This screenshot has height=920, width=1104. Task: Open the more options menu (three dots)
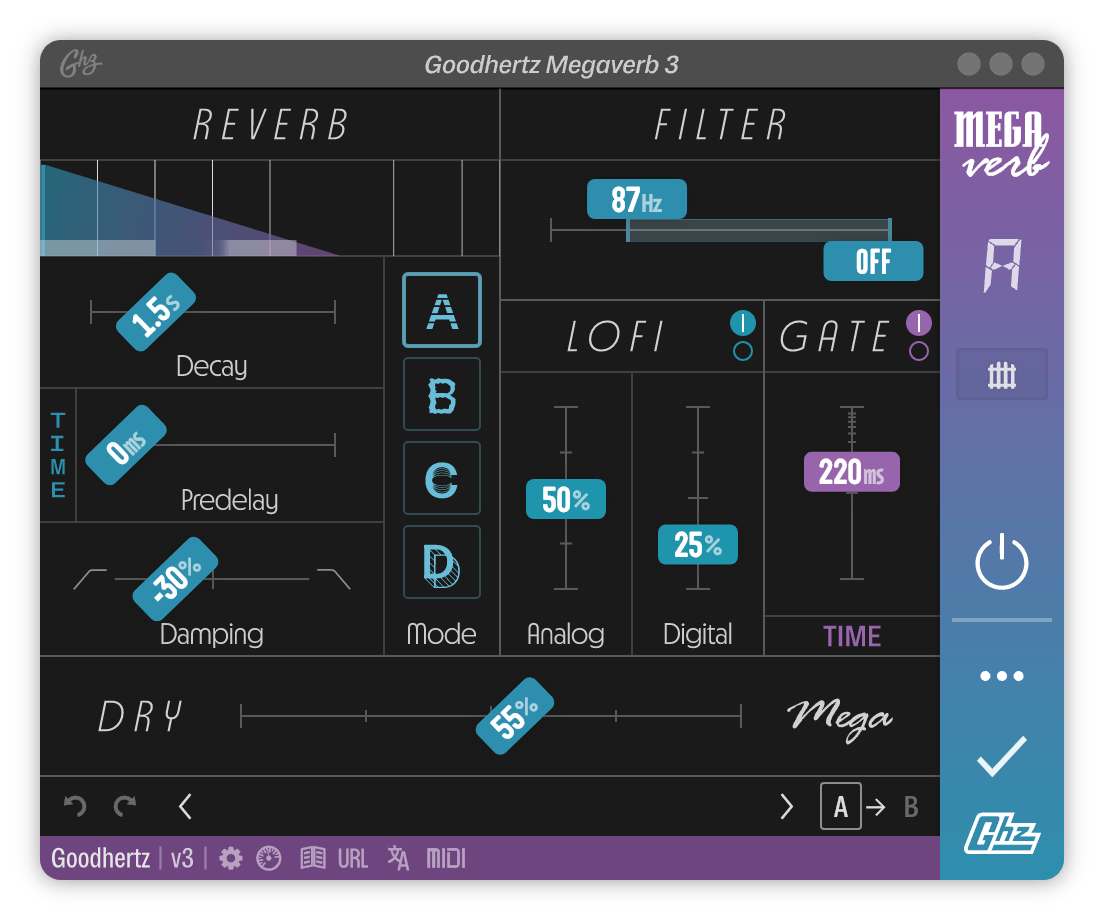1001,675
